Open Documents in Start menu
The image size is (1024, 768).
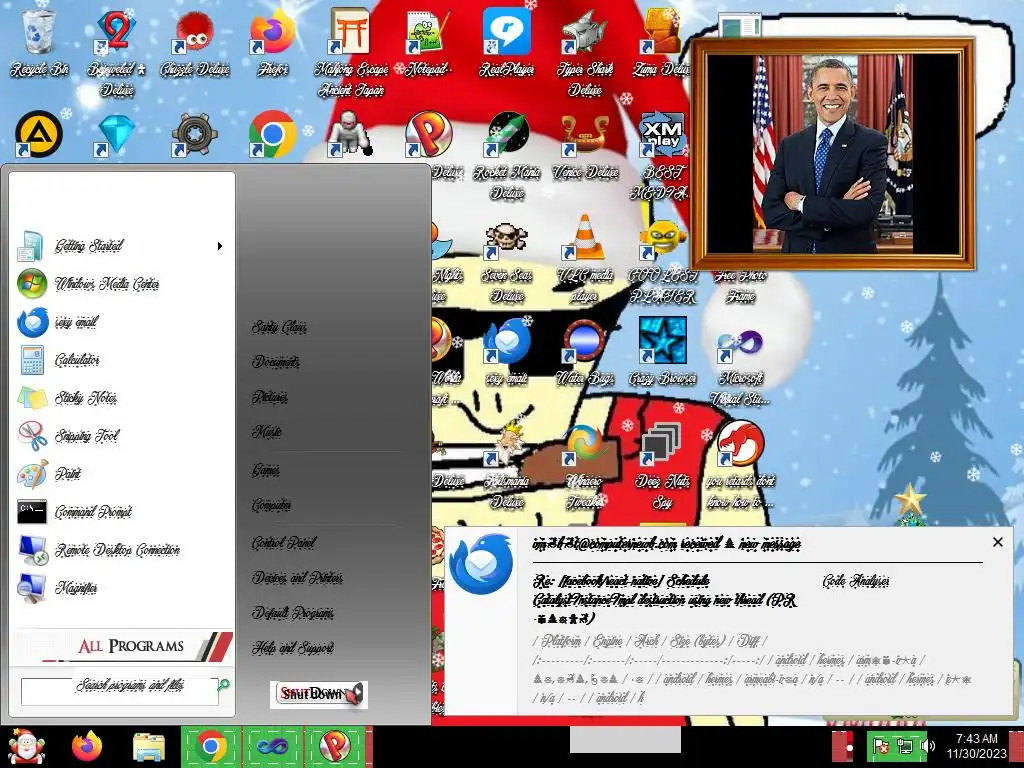point(276,362)
